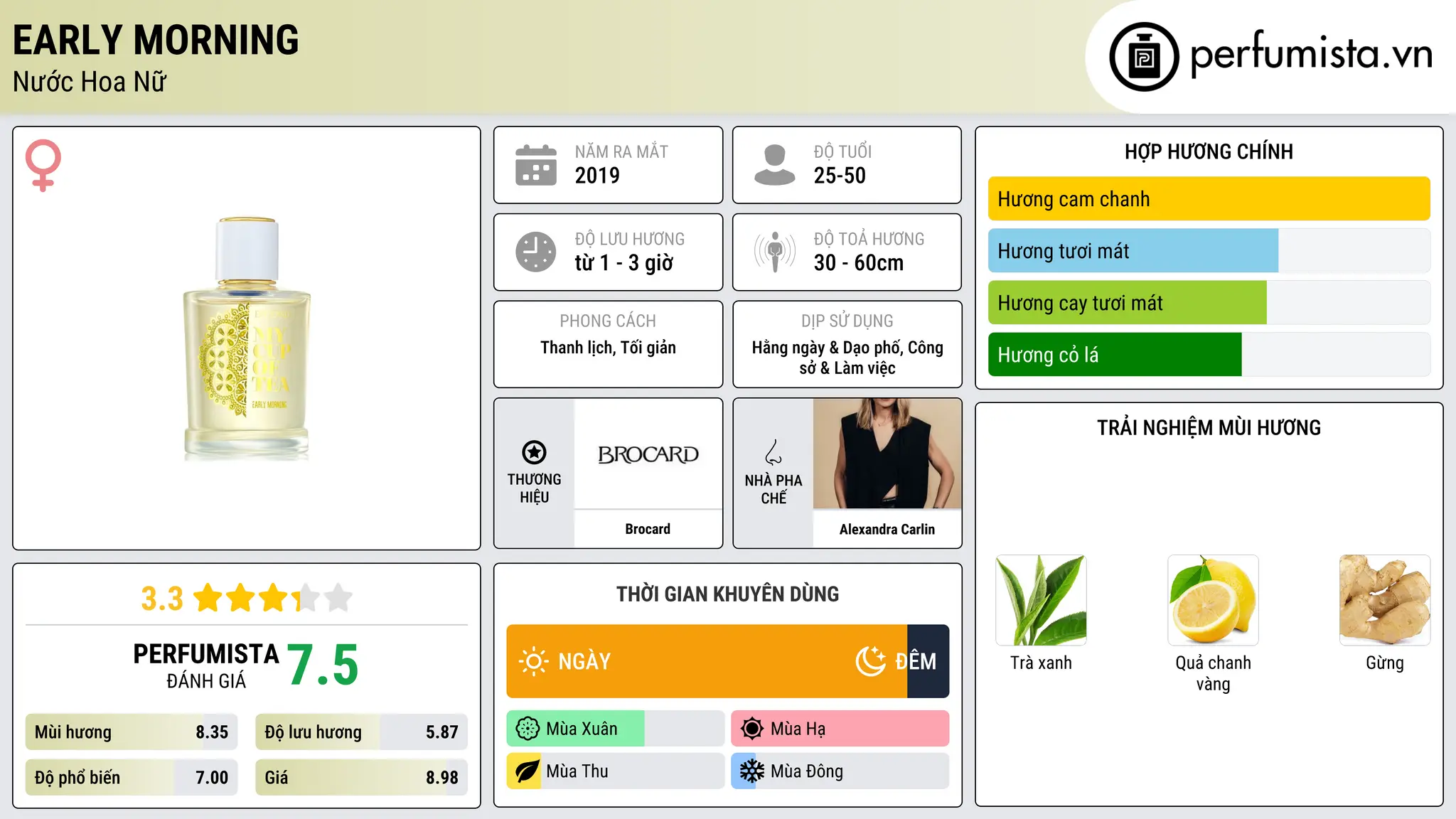Click the star badge icon above Thương hiệu
The height and width of the screenshot is (819, 1456).
pyautogui.click(x=534, y=452)
